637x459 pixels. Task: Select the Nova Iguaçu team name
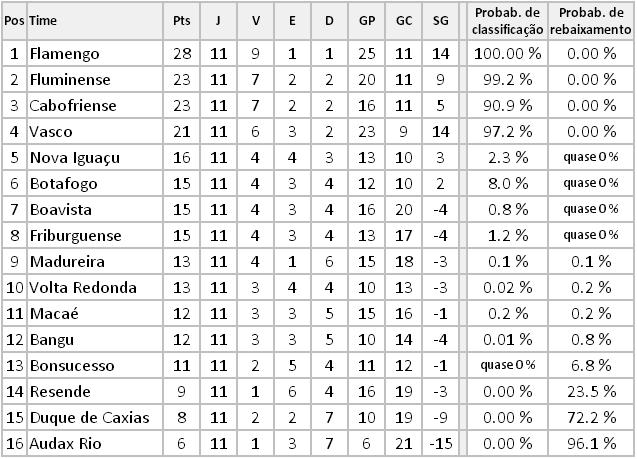point(75,157)
